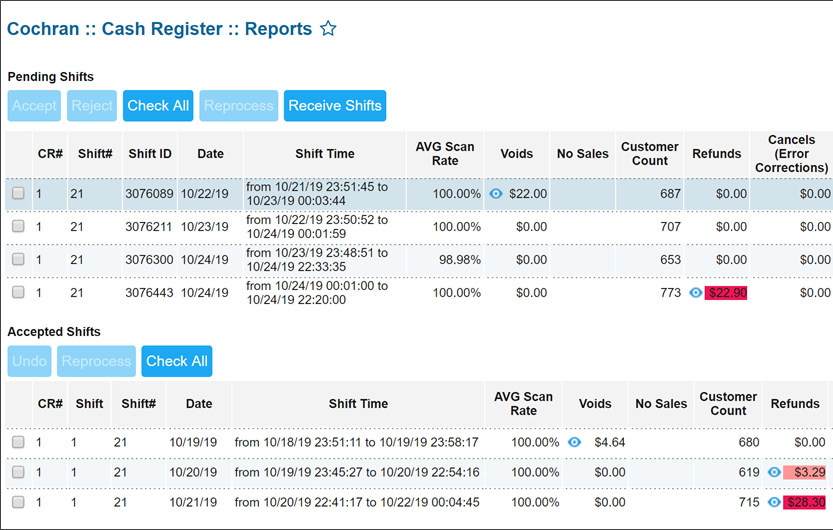Reprocess pending shifts button
Viewport: 833px width, 530px height.
pos(239,106)
